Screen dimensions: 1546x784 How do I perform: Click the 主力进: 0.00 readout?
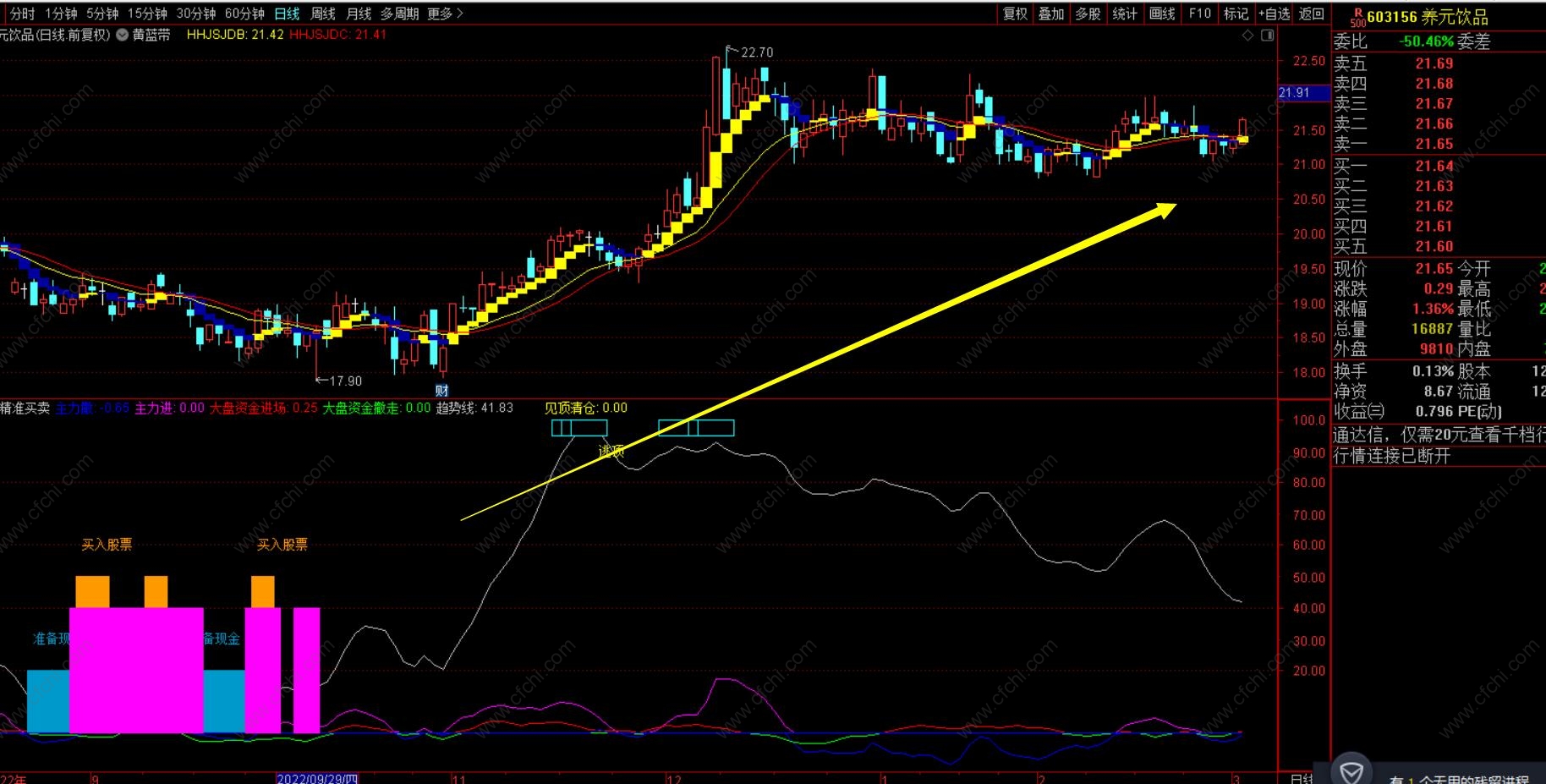pos(170,408)
